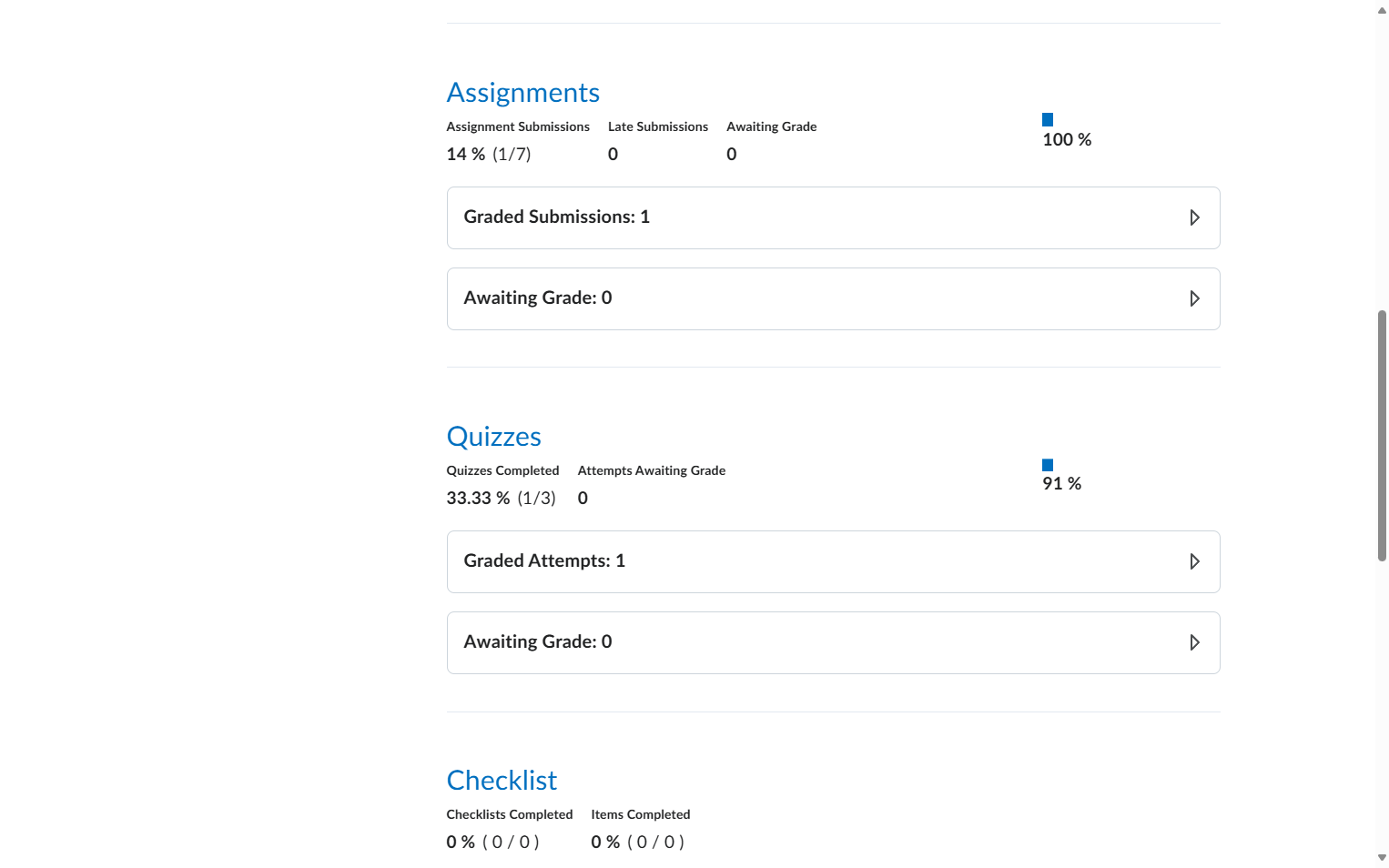Click the vertical scrollbar thumb
Screen dimensions: 1389x868
coord(1382,436)
